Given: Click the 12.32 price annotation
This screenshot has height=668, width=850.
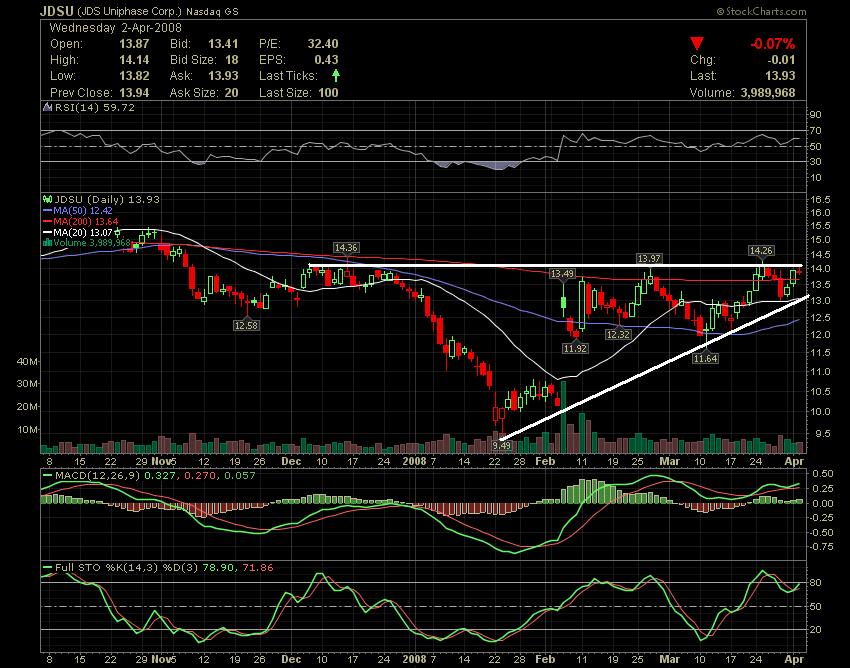Looking at the screenshot, I should (618, 335).
